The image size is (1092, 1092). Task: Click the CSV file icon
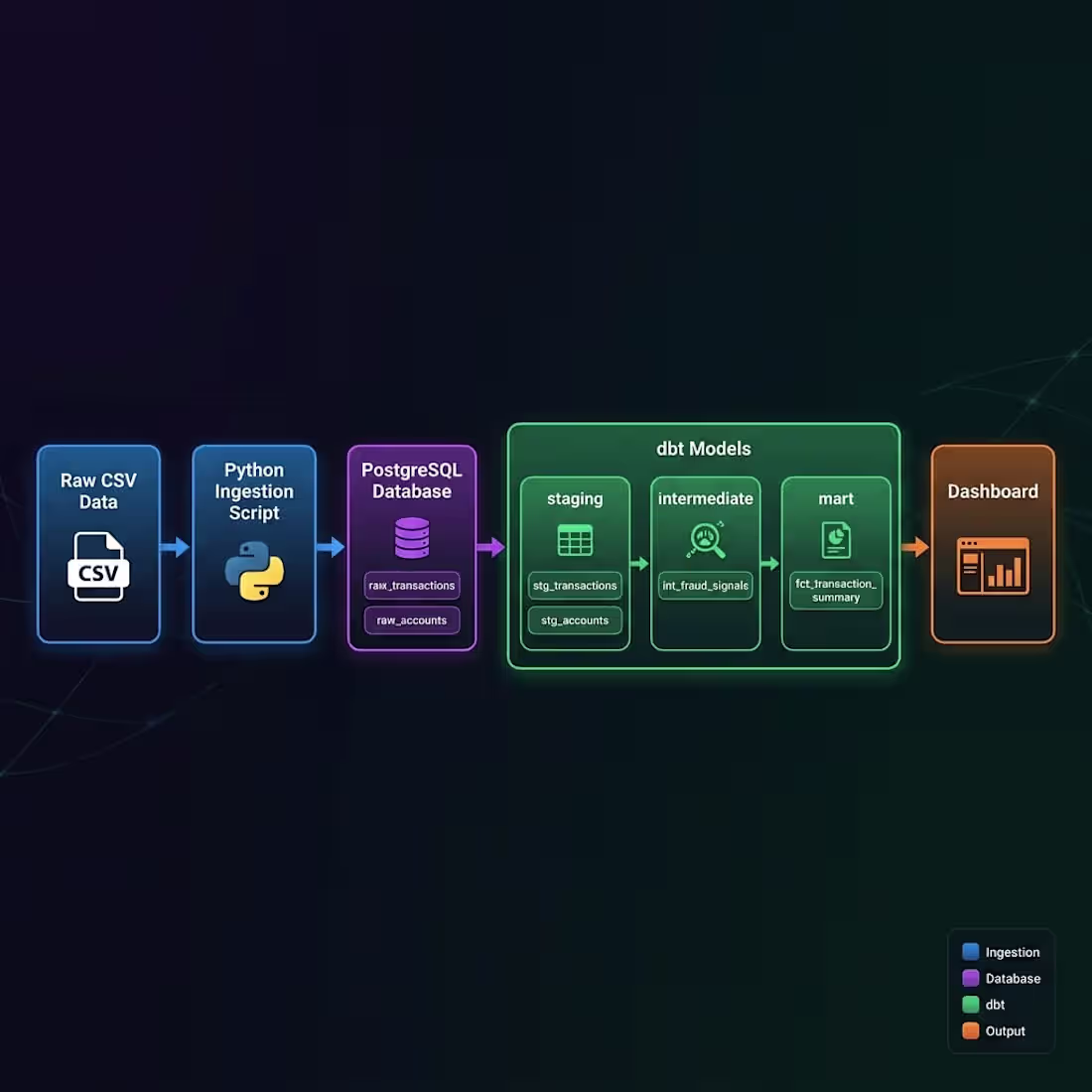(x=98, y=566)
